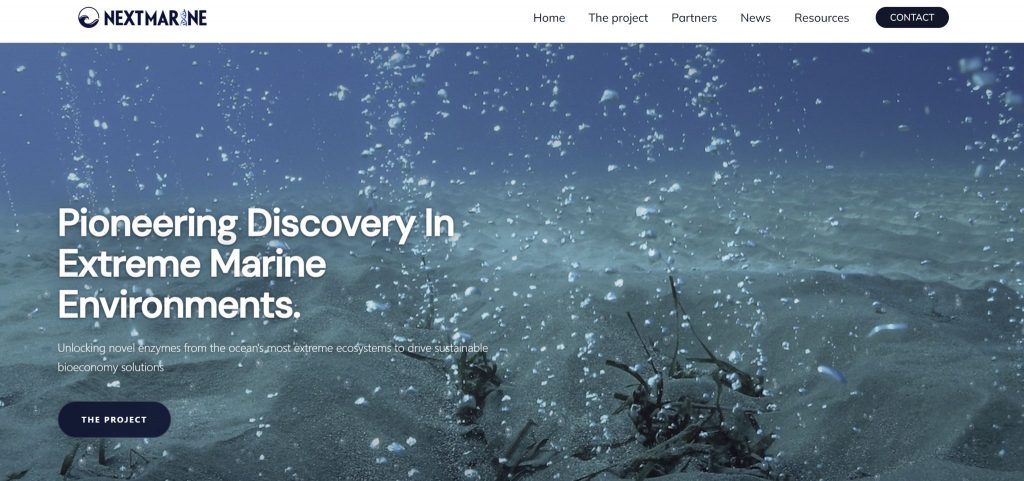Click the small blue fish shape on the seabed
Screen dimensions: 1024x481
tap(832, 374)
